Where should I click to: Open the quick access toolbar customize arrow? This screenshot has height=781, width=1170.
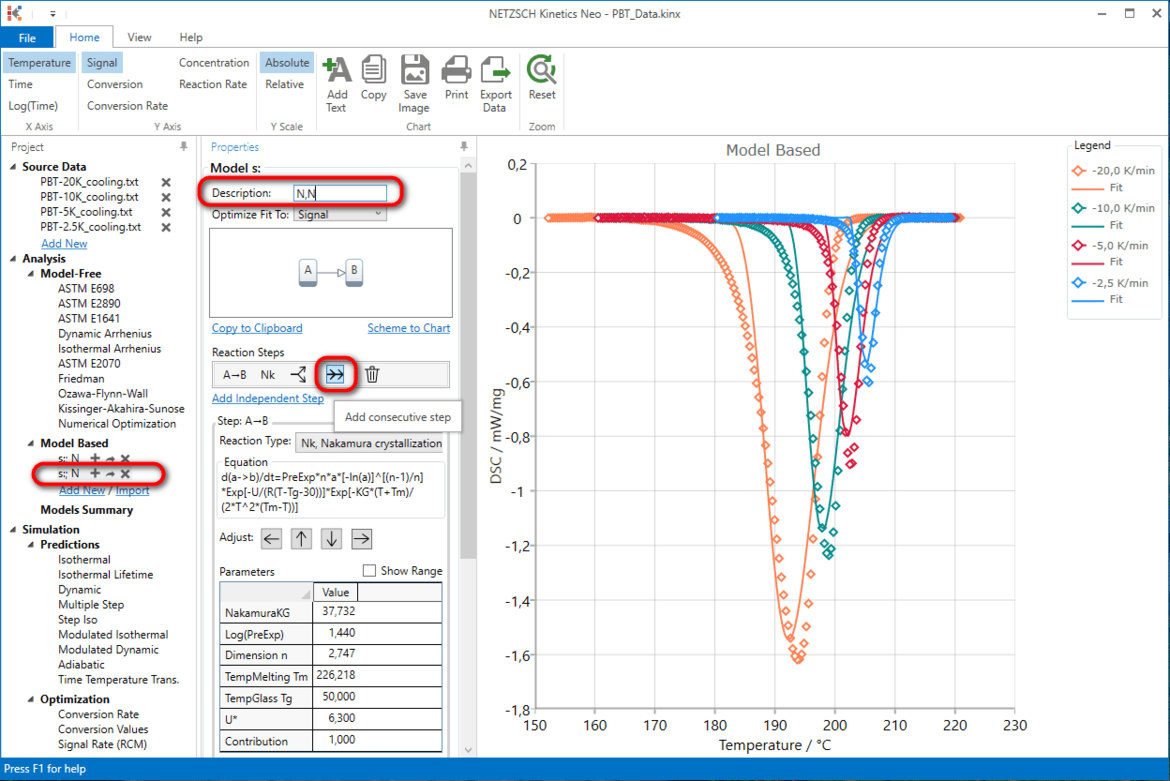(52, 13)
